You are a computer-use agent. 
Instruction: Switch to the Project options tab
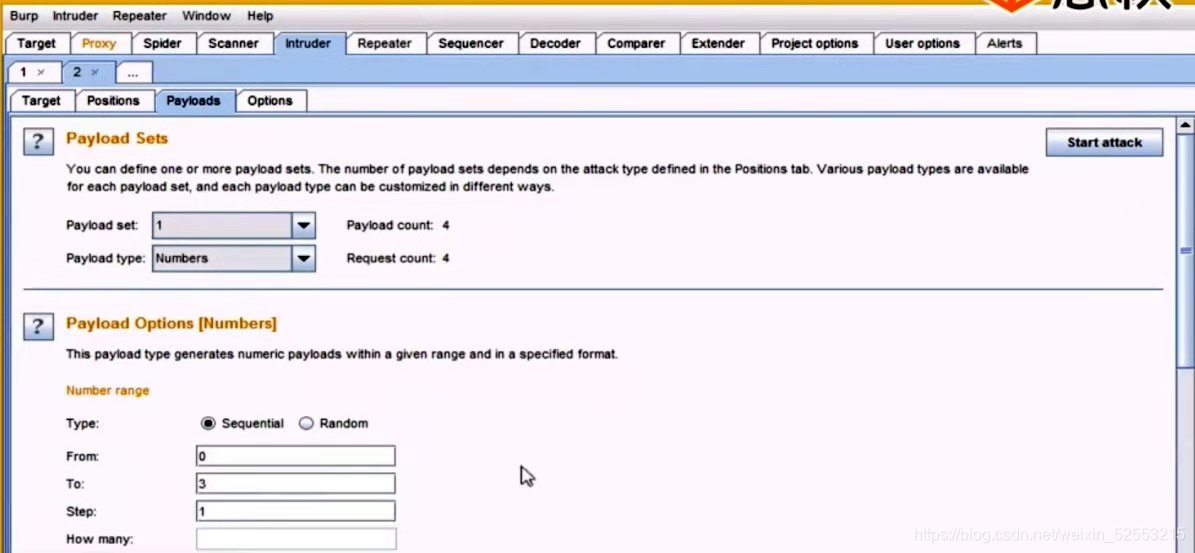(815, 43)
